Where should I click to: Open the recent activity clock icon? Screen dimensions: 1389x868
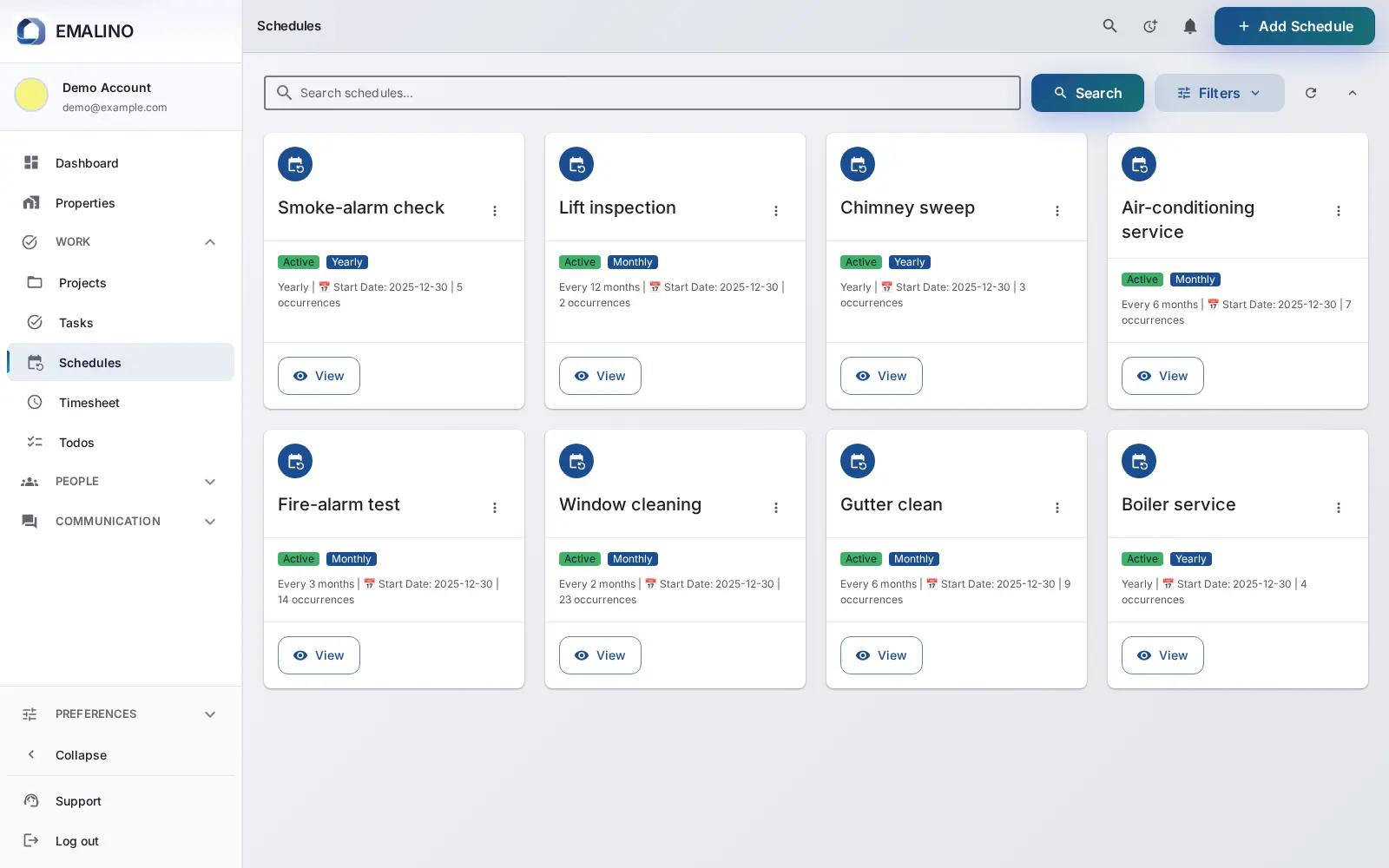point(1149,26)
